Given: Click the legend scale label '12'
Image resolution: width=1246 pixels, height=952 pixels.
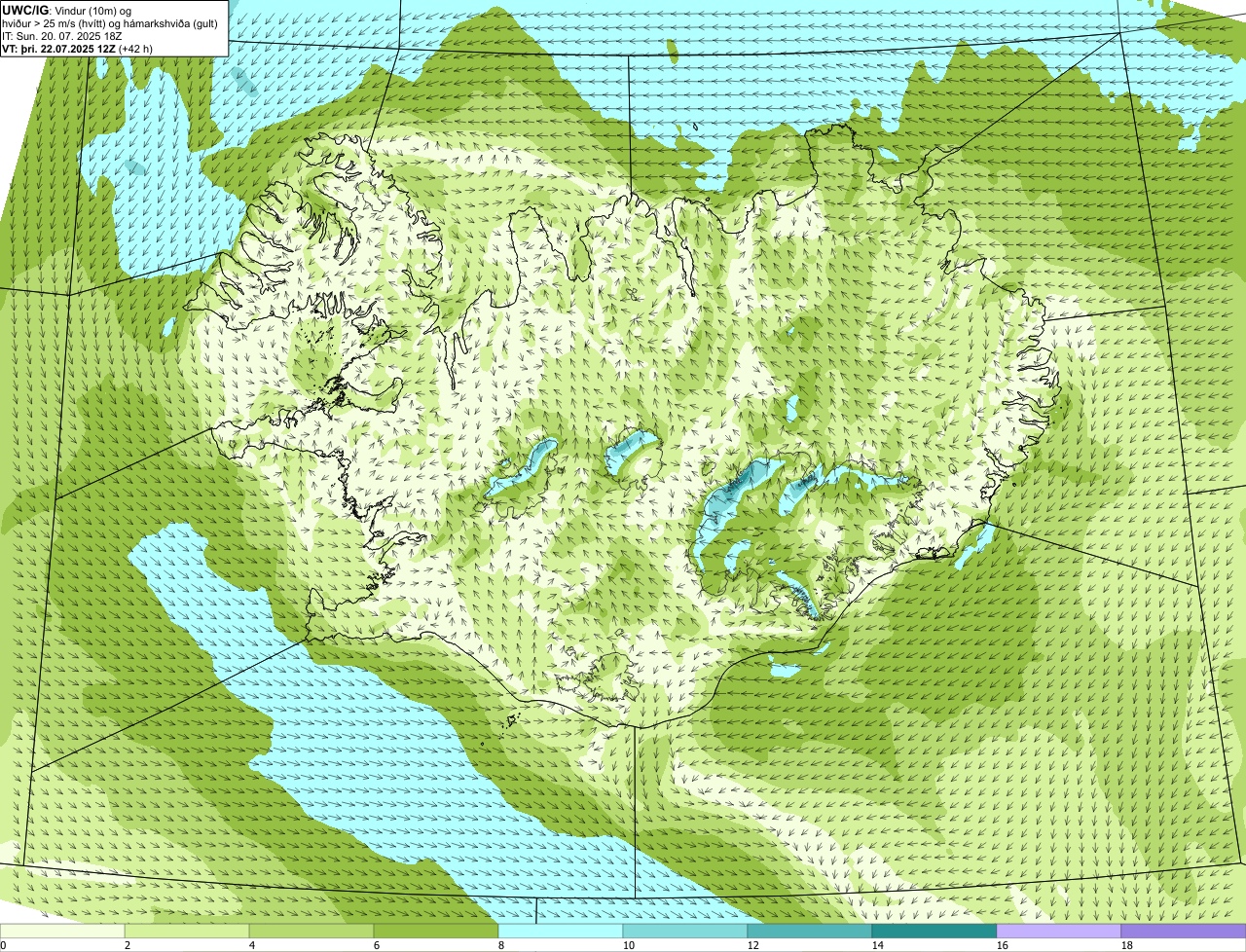Looking at the screenshot, I should pyautogui.click(x=753, y=945).
